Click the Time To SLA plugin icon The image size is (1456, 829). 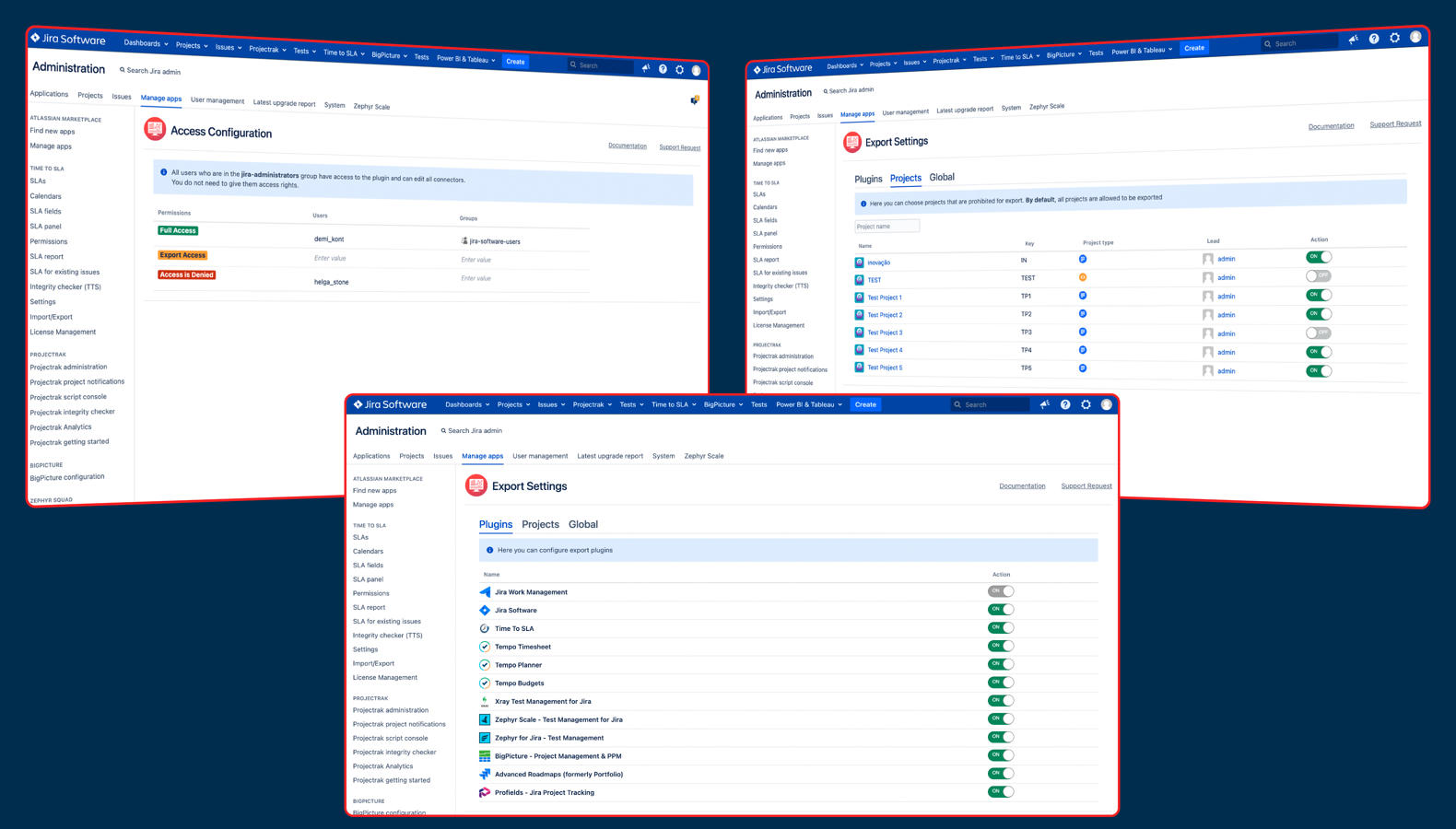485,628
